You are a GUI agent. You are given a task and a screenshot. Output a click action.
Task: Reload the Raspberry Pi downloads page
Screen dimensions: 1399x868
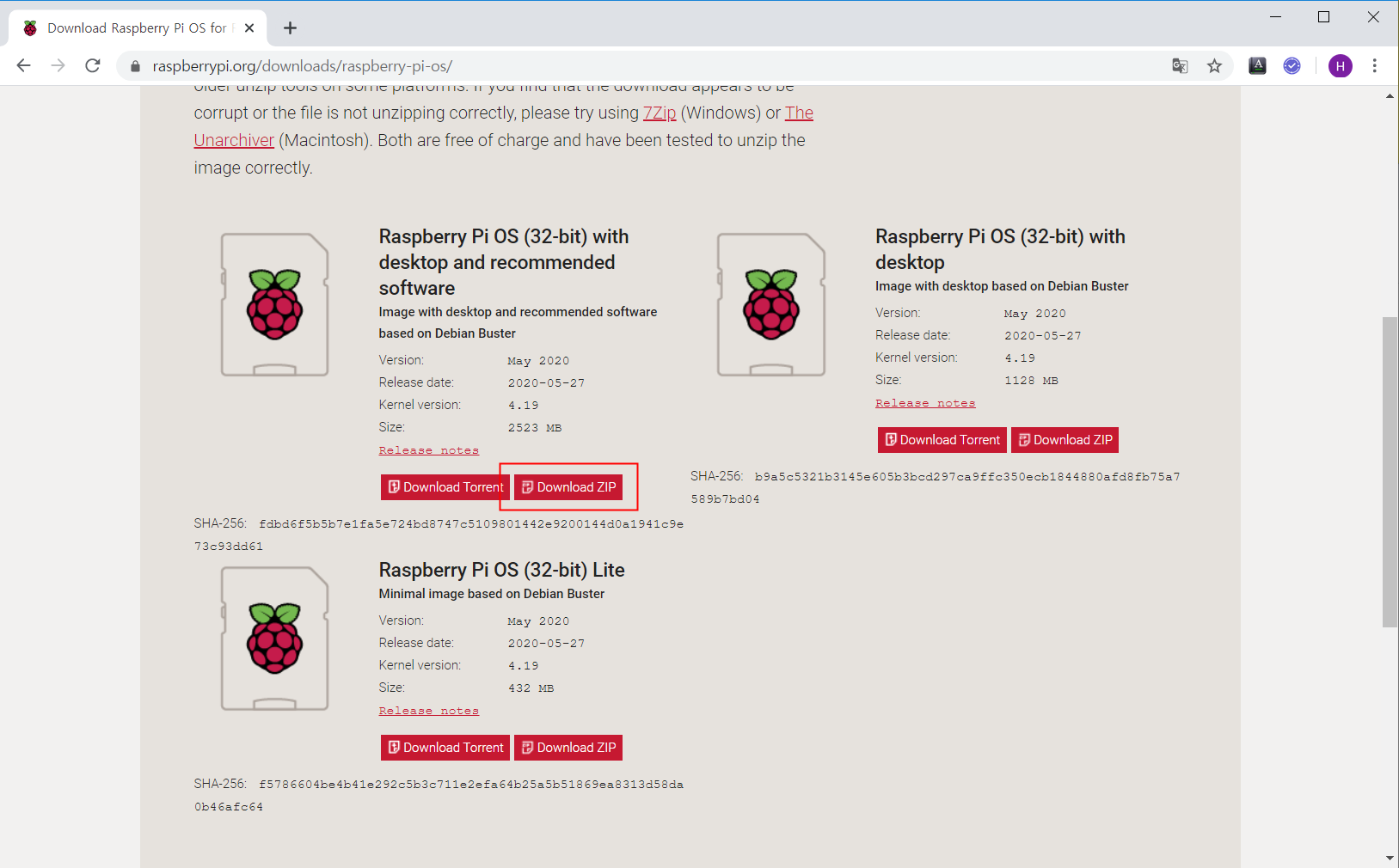click(93, 66)
